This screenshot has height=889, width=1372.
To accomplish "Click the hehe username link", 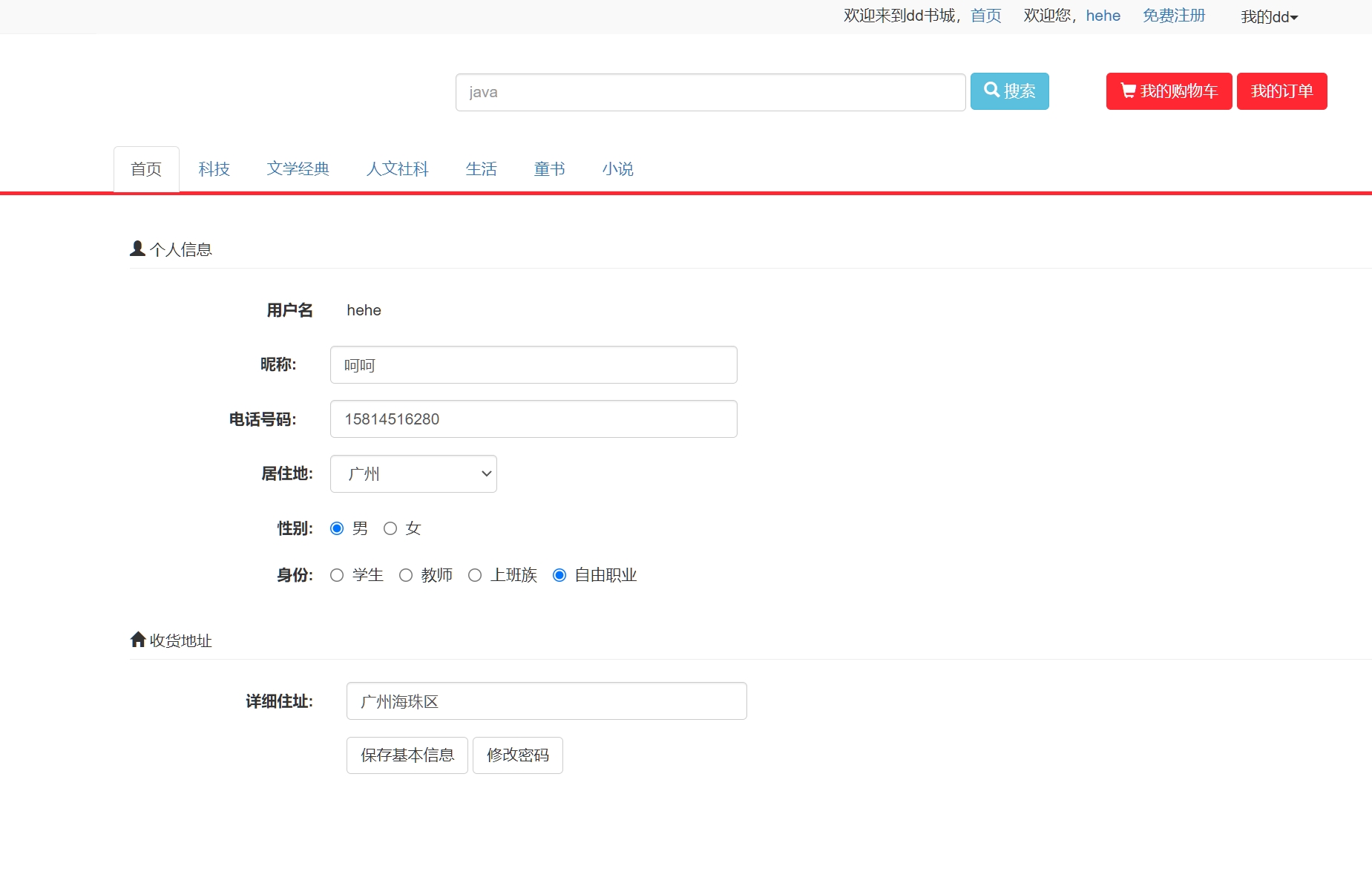I will (1103, 16).
